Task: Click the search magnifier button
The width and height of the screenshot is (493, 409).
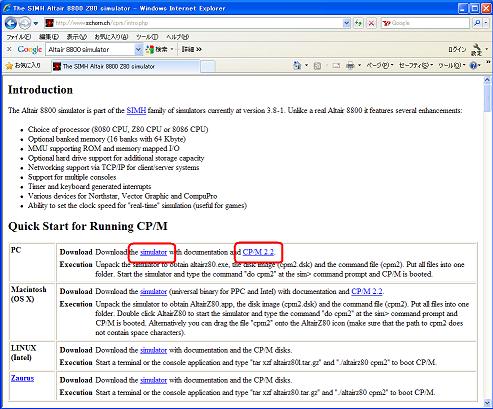Action: pyautogui.click(x=477, y=23)
